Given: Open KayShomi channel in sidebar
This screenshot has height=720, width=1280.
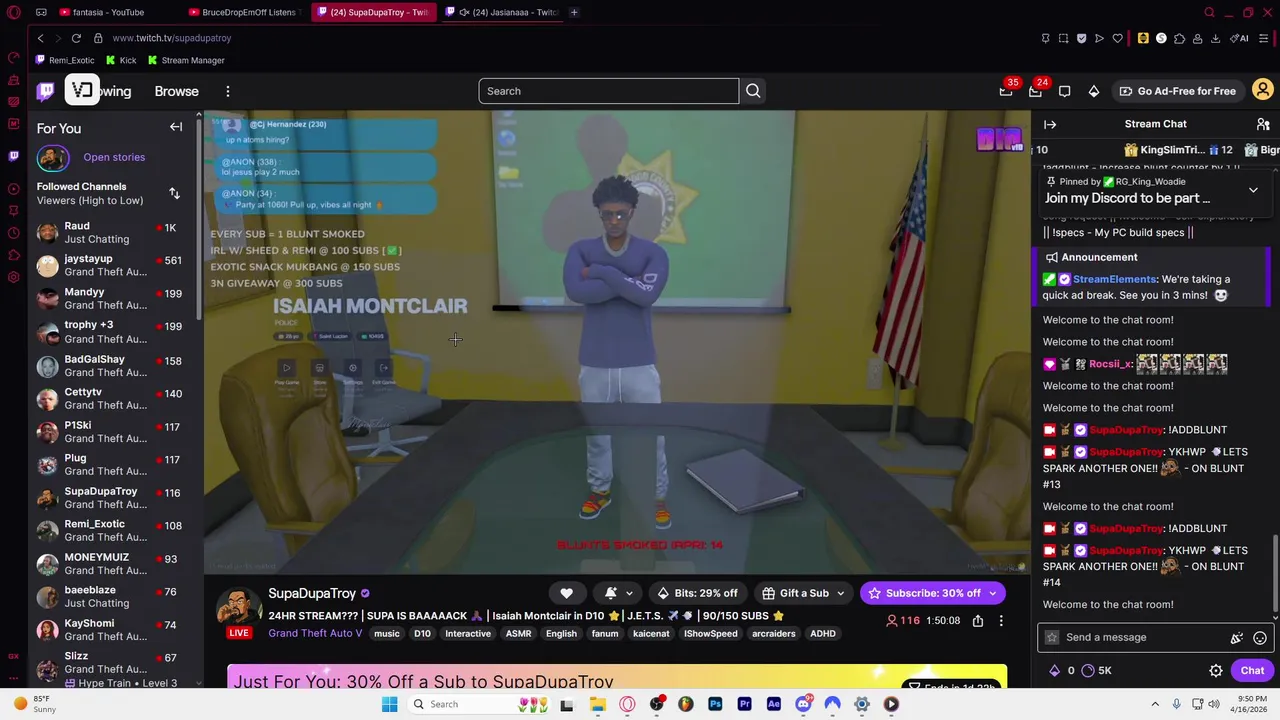Looking at the screenshot, I should click(115, 630).
